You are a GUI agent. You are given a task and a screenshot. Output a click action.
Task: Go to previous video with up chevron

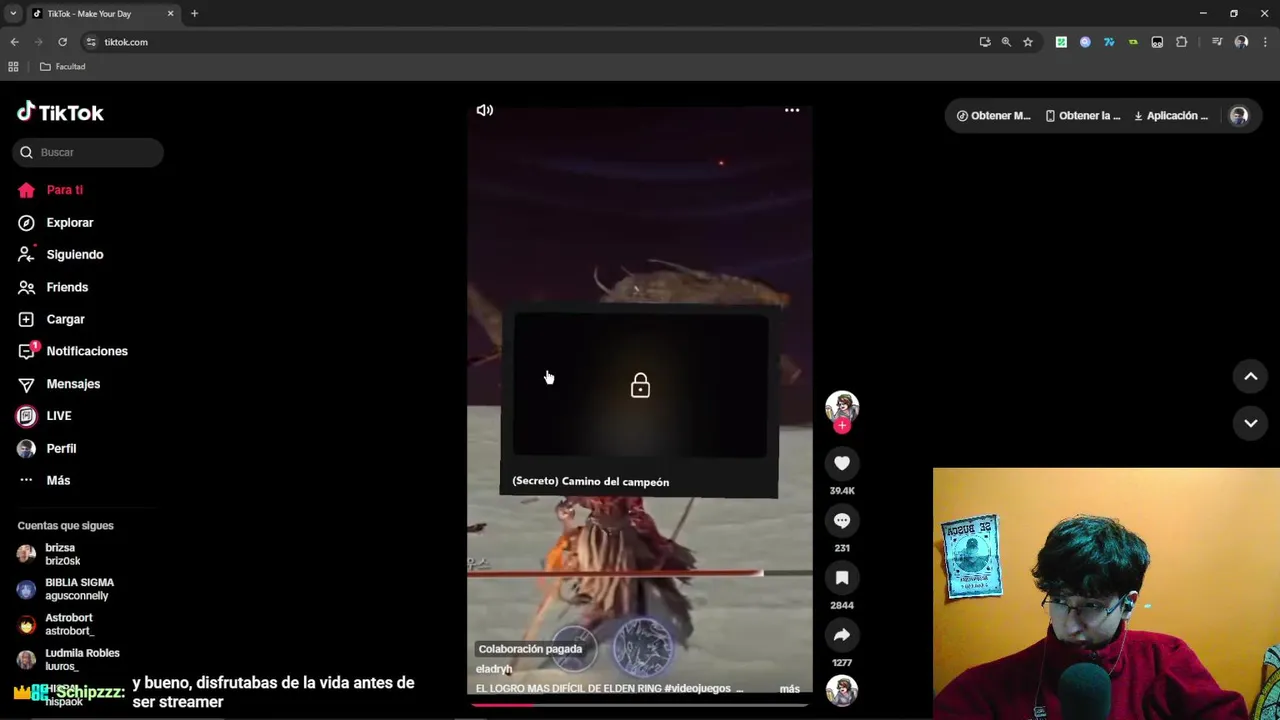tap(1250, 377)
